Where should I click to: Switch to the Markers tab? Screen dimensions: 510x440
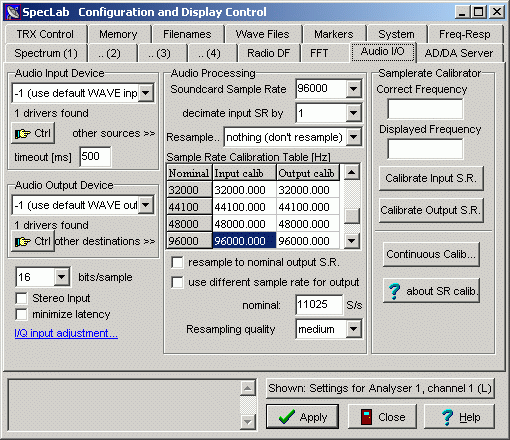click(x=334, y=34)
